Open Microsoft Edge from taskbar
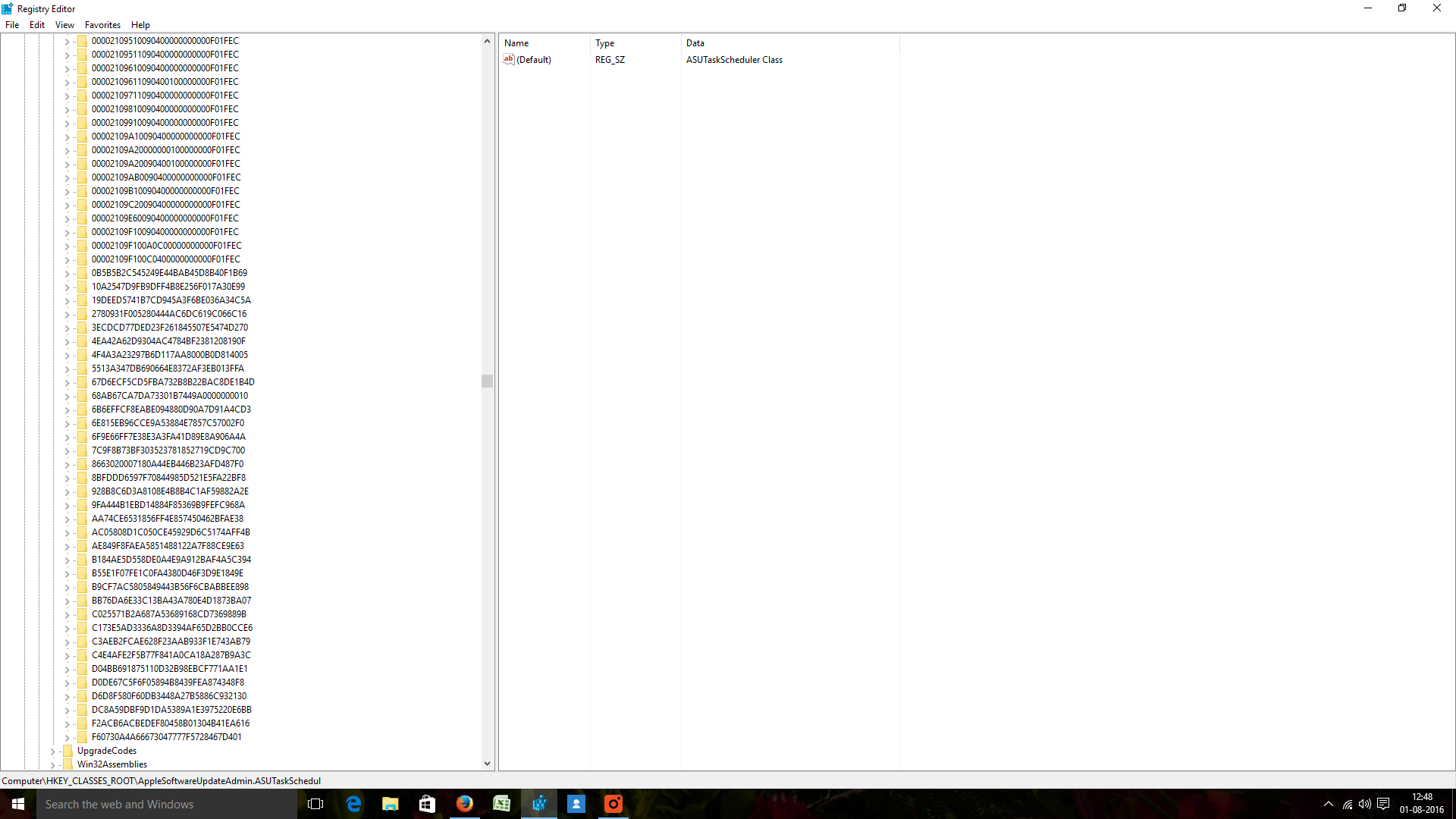 pos(353,804)
